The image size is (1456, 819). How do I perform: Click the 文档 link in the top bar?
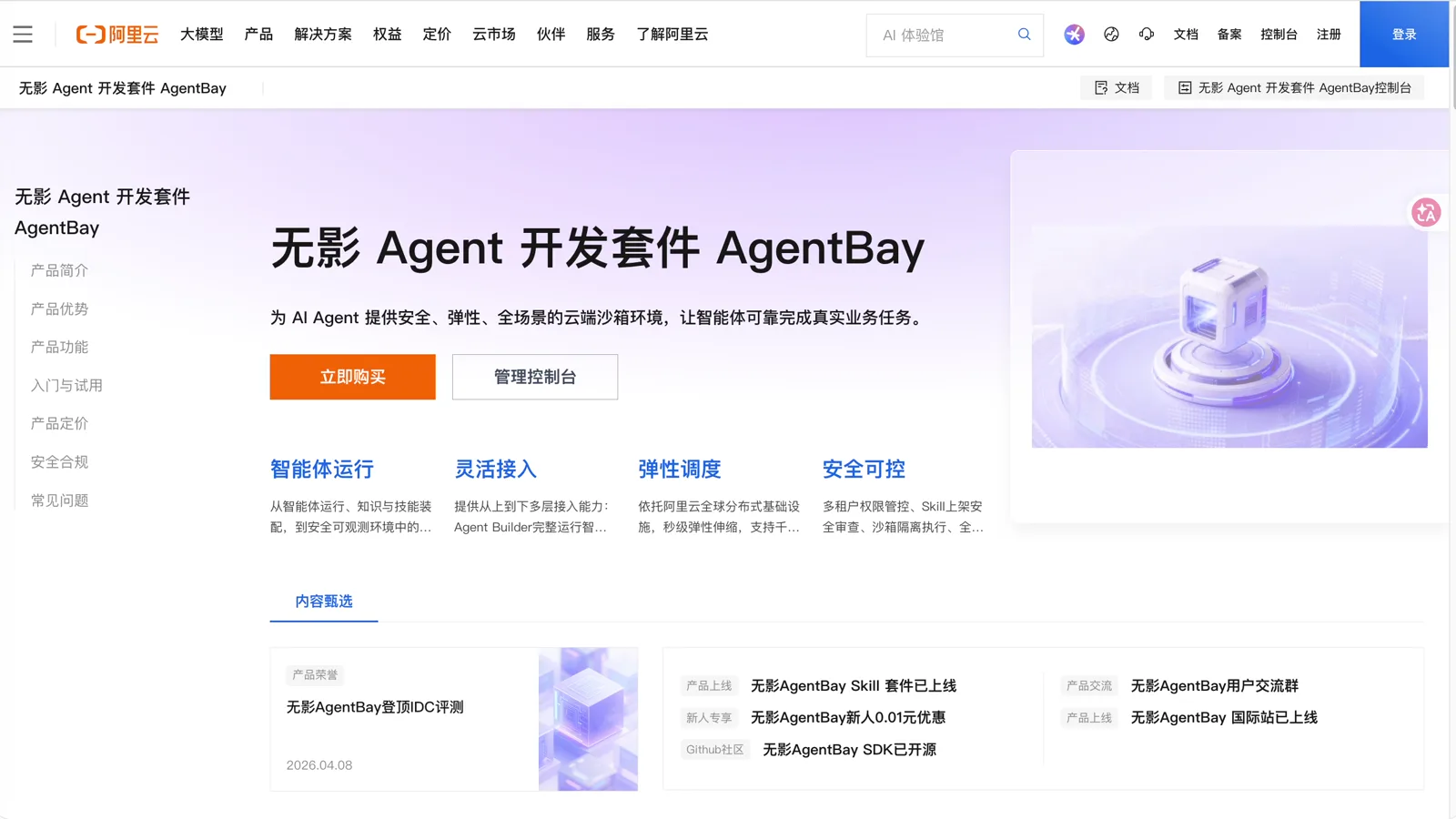[1186, 35]
